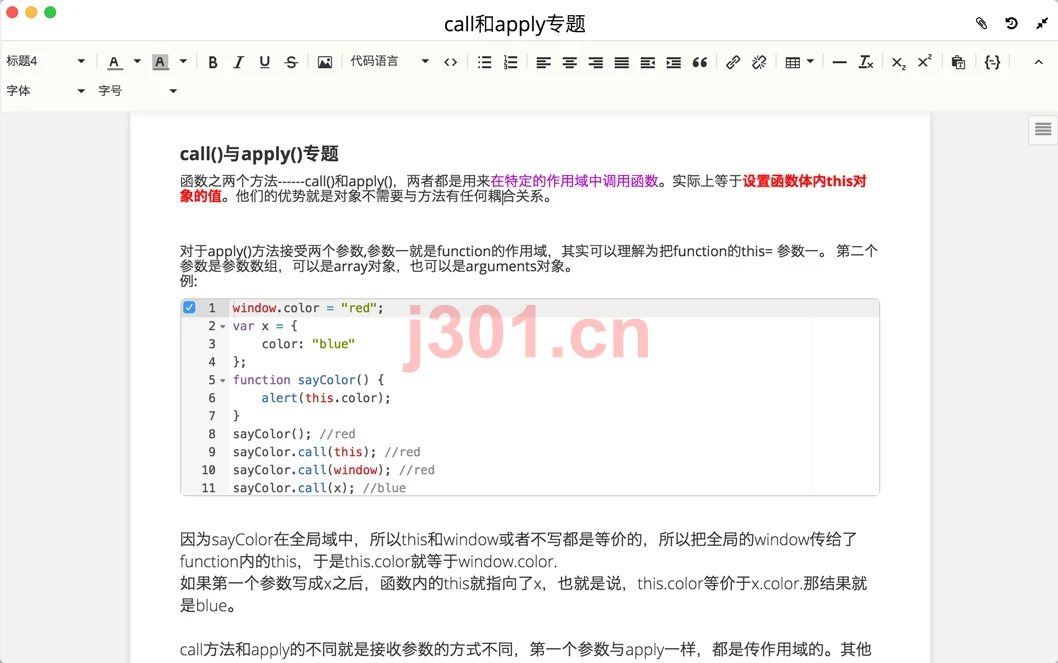Open the 代码语言 code language dropdown
The width and height of the screenshot is (1058, 663).
pos(389,61)
